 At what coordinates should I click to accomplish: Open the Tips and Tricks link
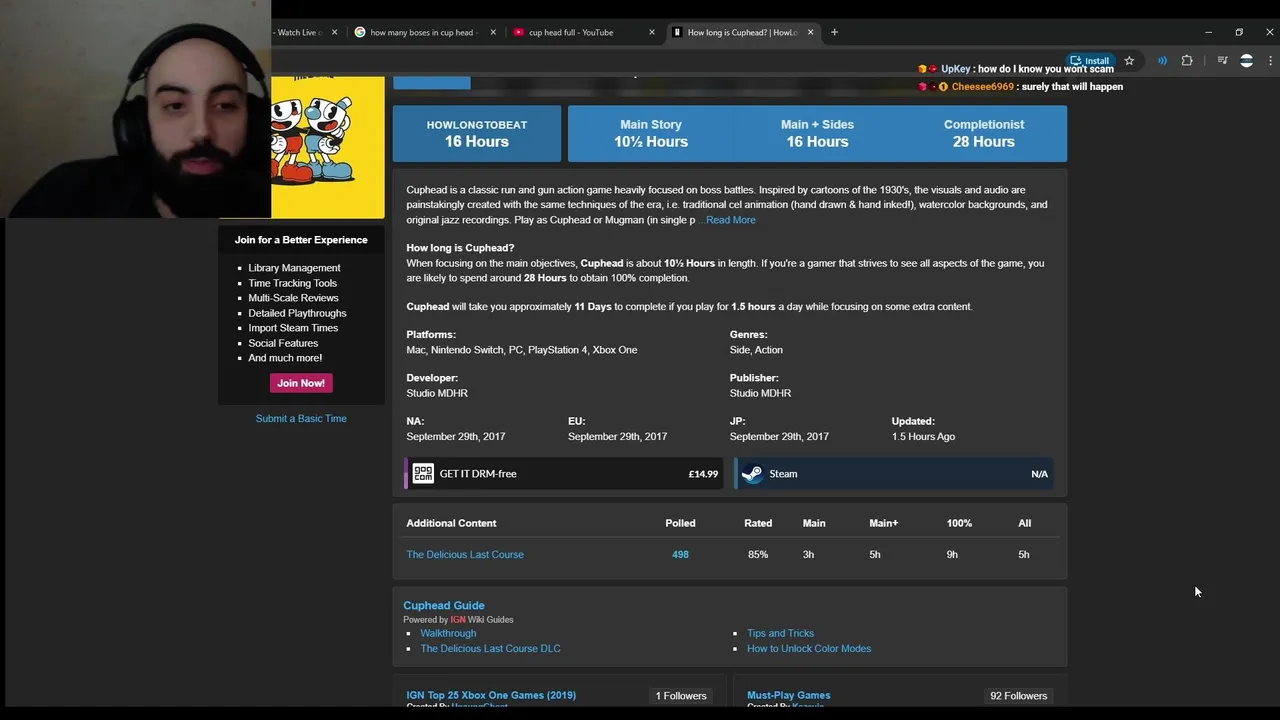780,633
